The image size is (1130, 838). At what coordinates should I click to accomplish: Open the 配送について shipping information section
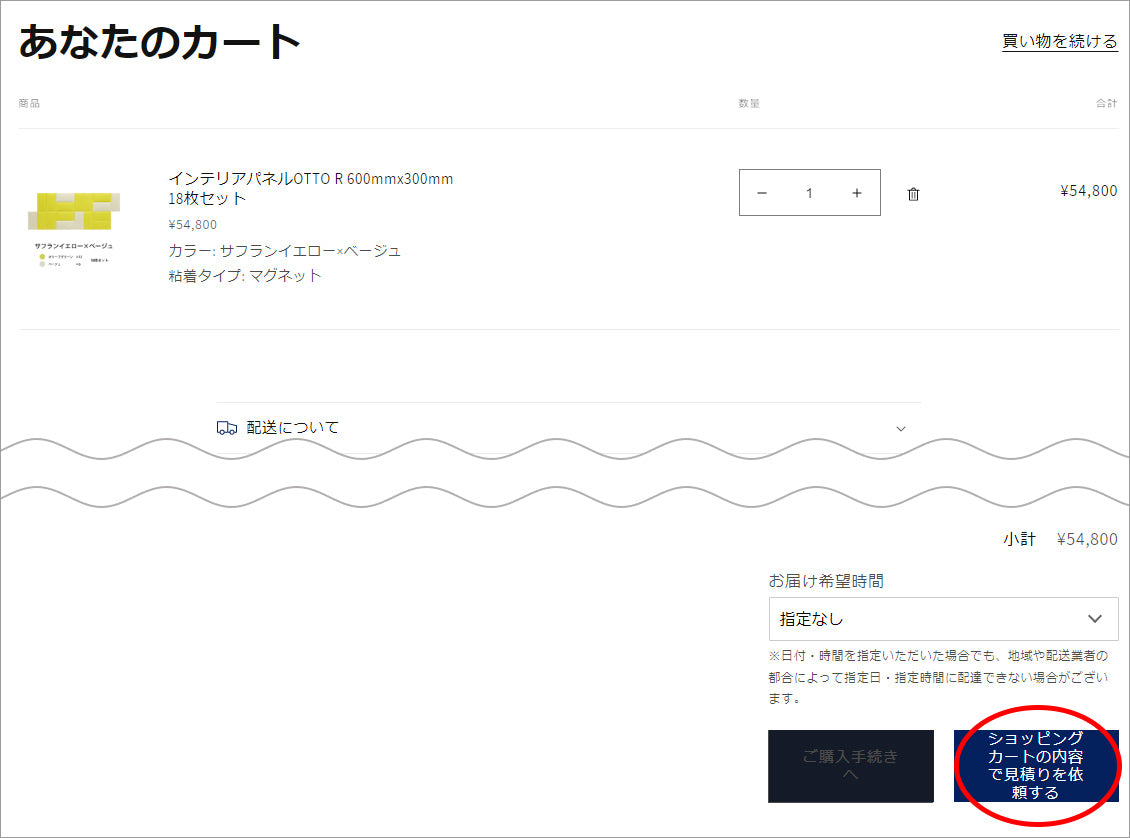coord(569,428)
